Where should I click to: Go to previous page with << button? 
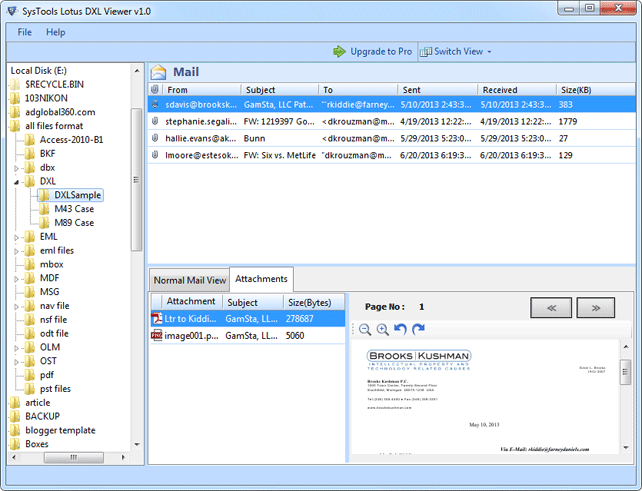coord(551,308)
